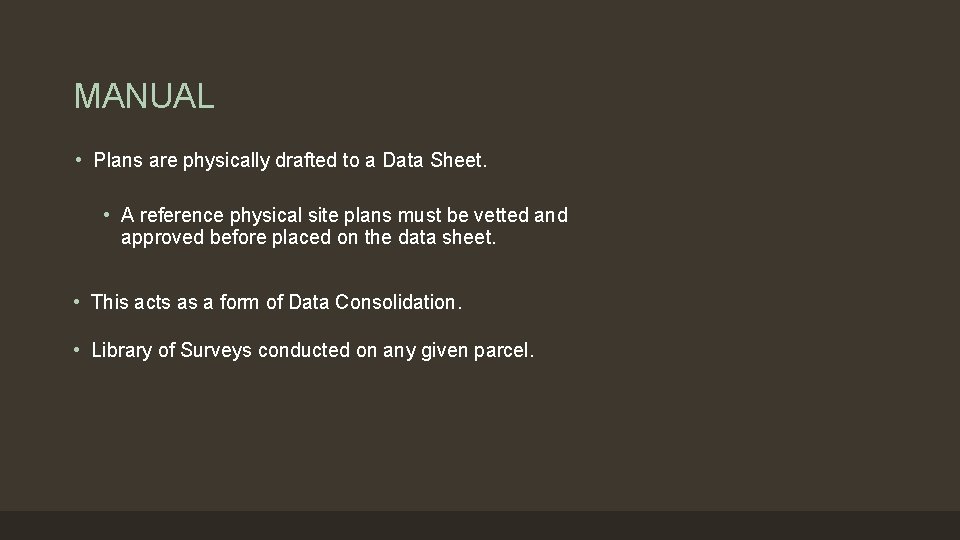The image size is (960, 540).
Task: Select the bullet marker before 'This acts'
Action: point(78,301)
